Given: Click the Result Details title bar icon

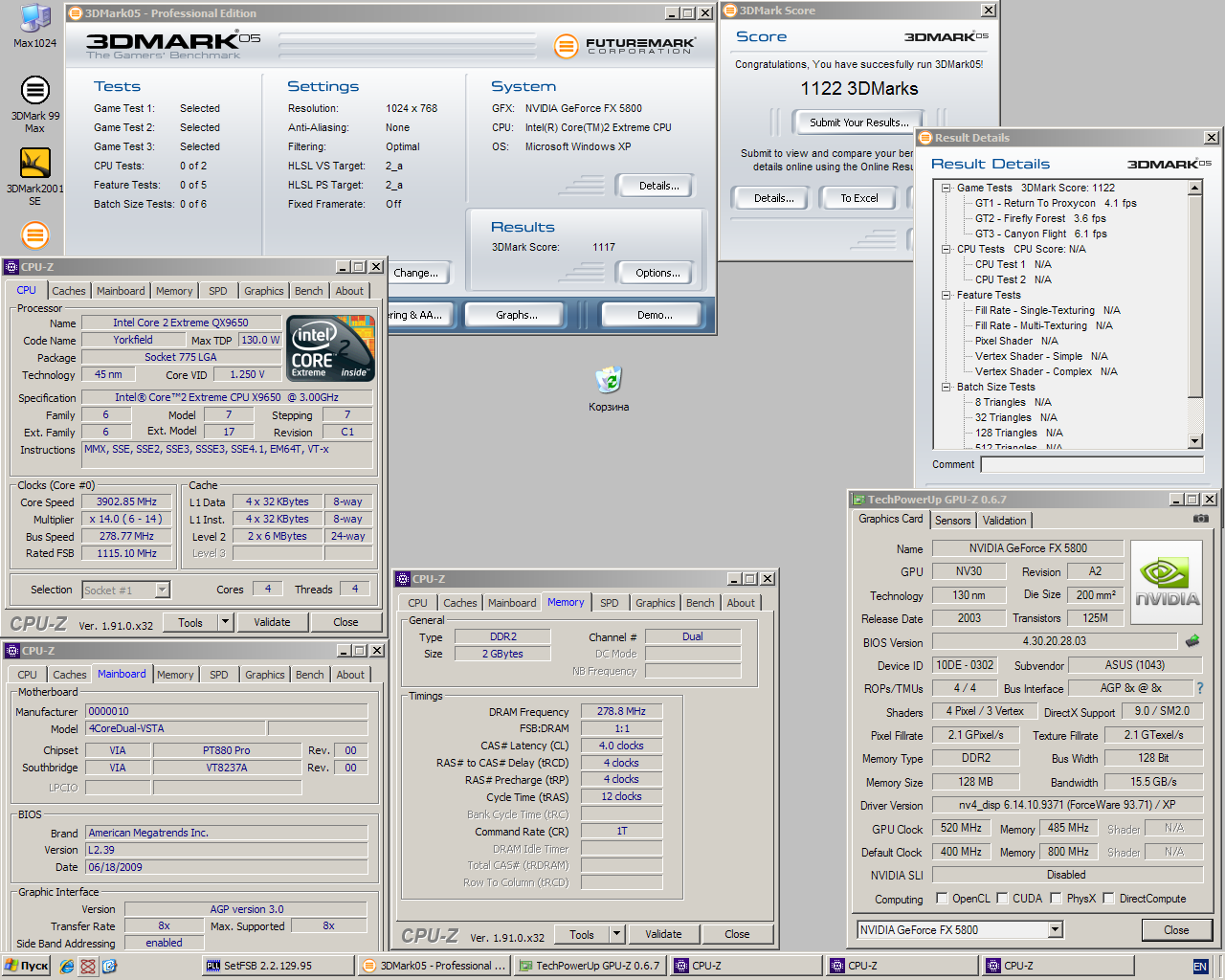Looking at the screenshot, I should click(x=925, y=138).
